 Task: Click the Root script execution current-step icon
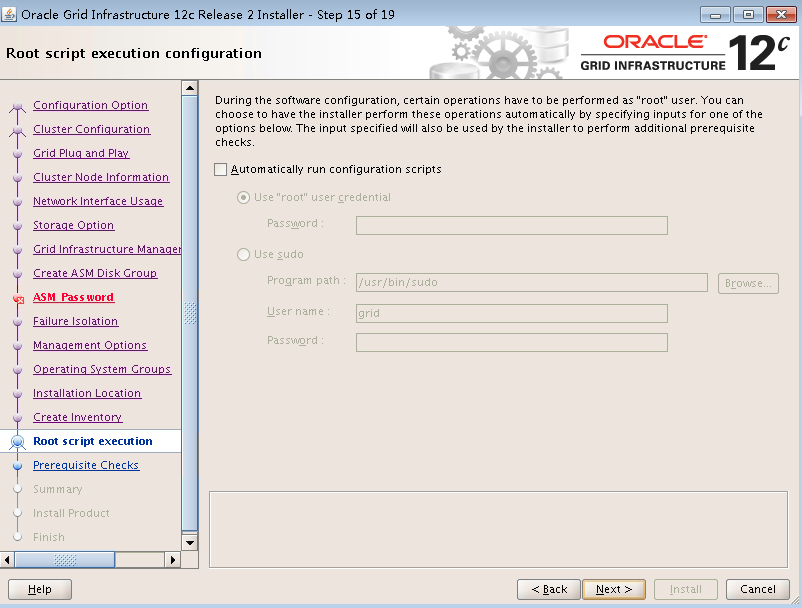18,442
